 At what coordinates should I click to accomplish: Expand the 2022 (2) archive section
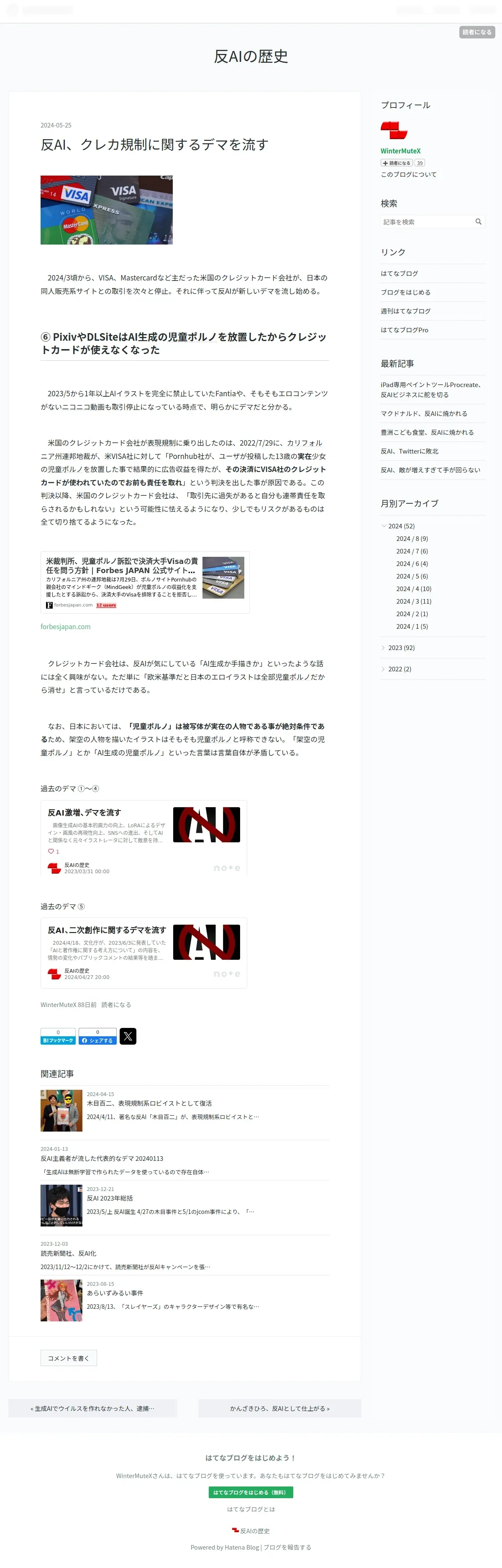coord(384,669)
